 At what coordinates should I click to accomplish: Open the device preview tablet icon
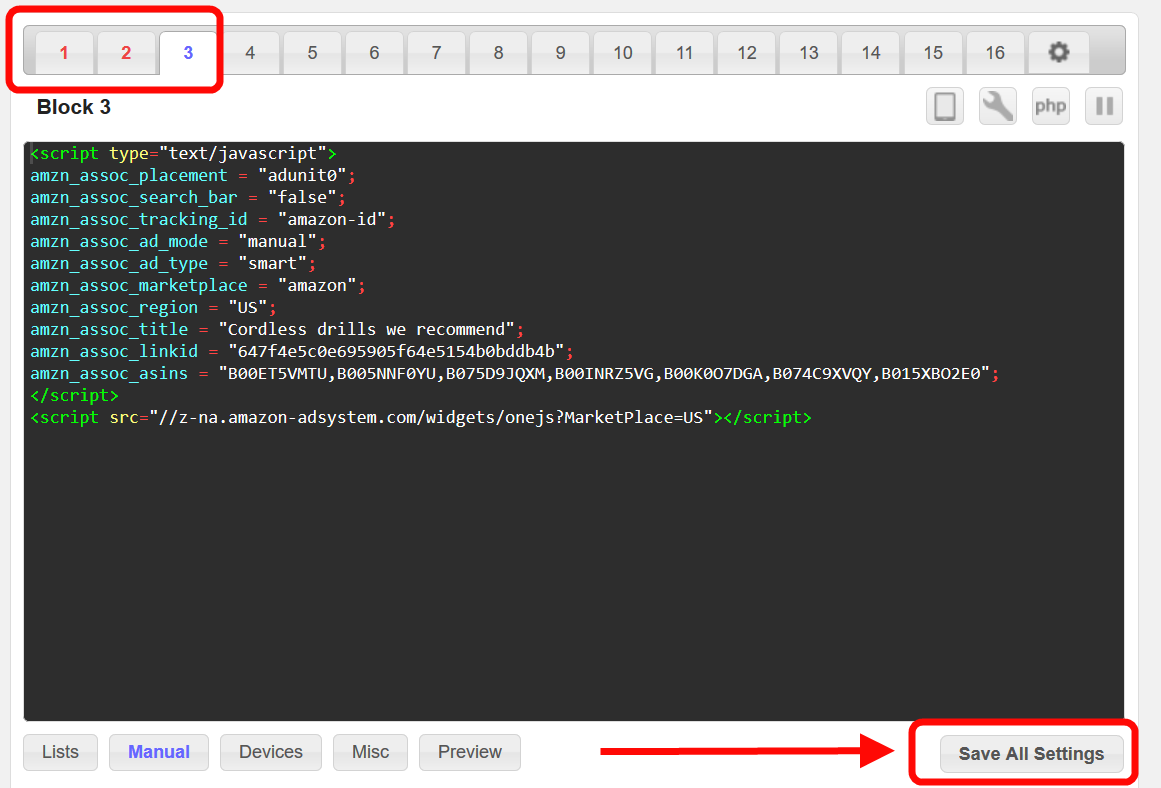[945, 106]
